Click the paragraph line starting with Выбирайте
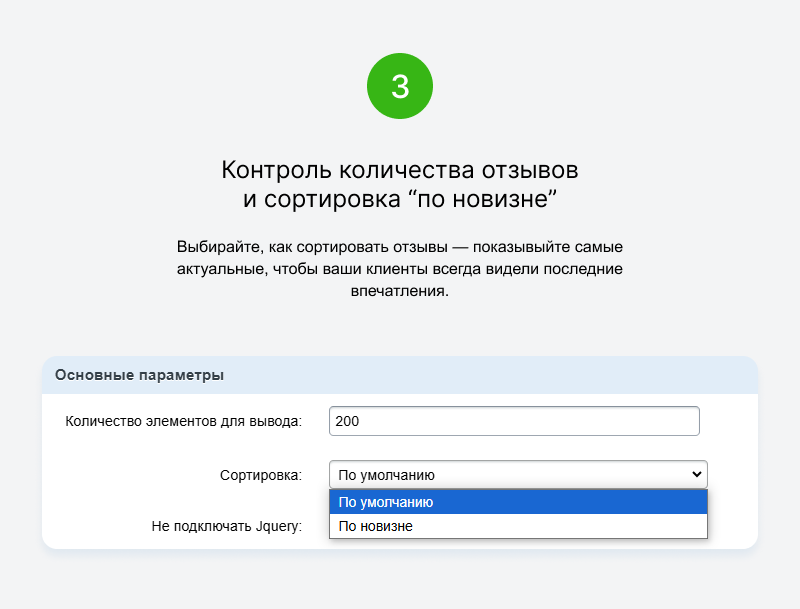The image size is (800, 609). pos(400,247)
